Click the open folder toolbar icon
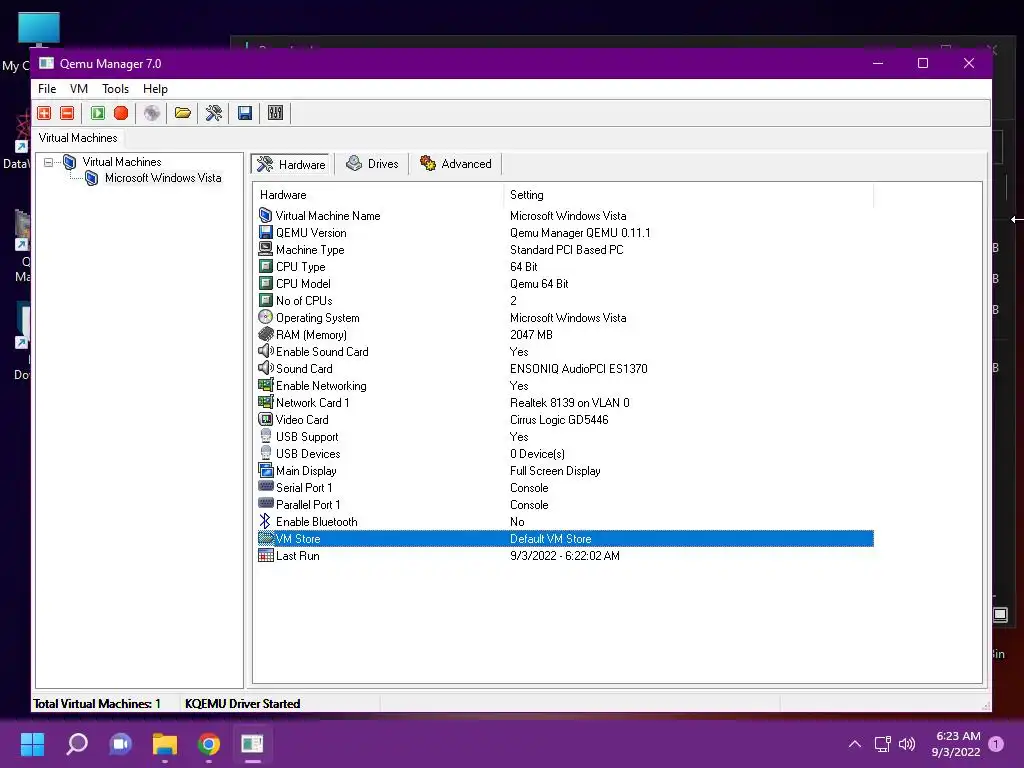The height and width of the screenshot is (768, 1024). pos(183,113)
